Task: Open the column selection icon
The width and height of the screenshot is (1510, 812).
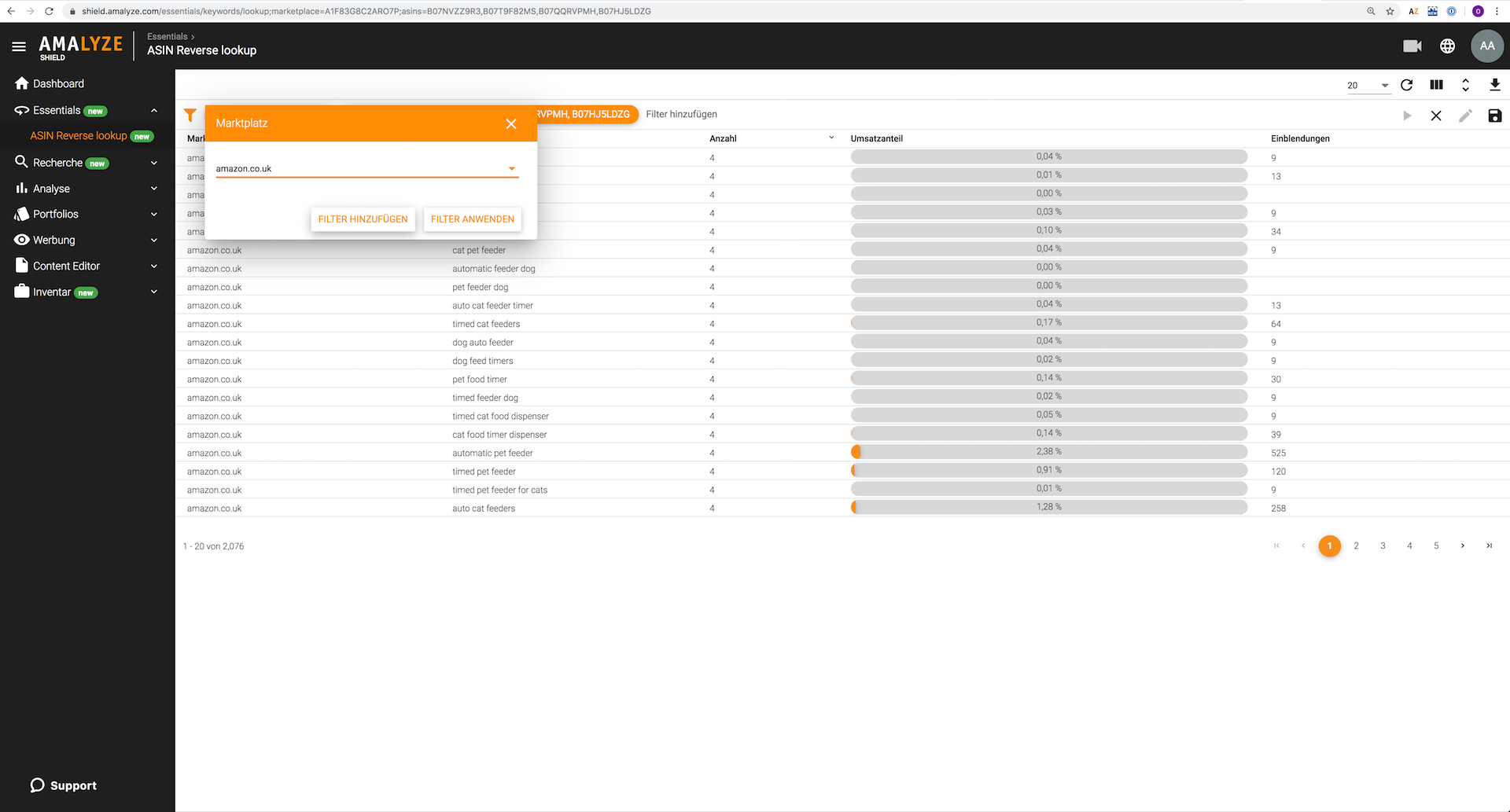Action: (1436, 85)
